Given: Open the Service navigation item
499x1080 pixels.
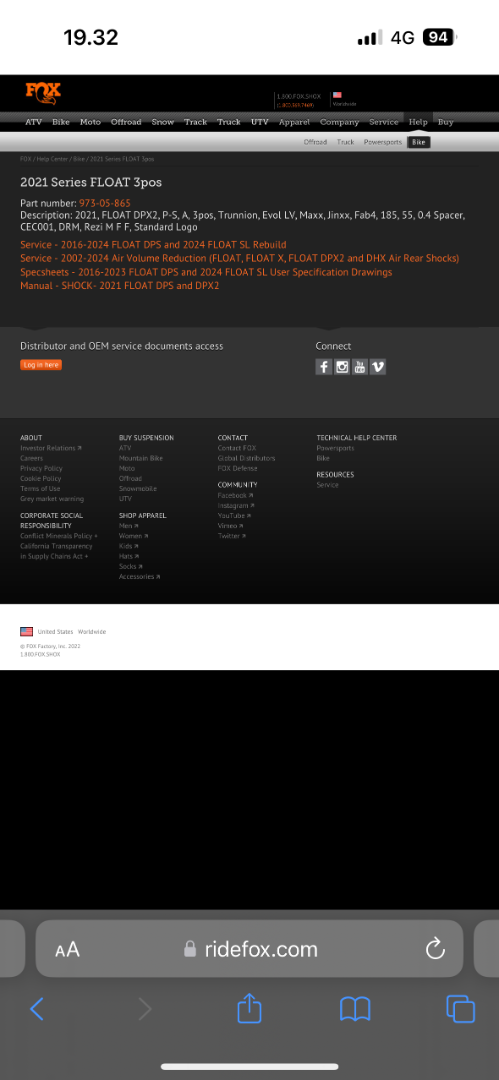Looking at the screenshot, I should pyautogui.click(x=384, y=122).
